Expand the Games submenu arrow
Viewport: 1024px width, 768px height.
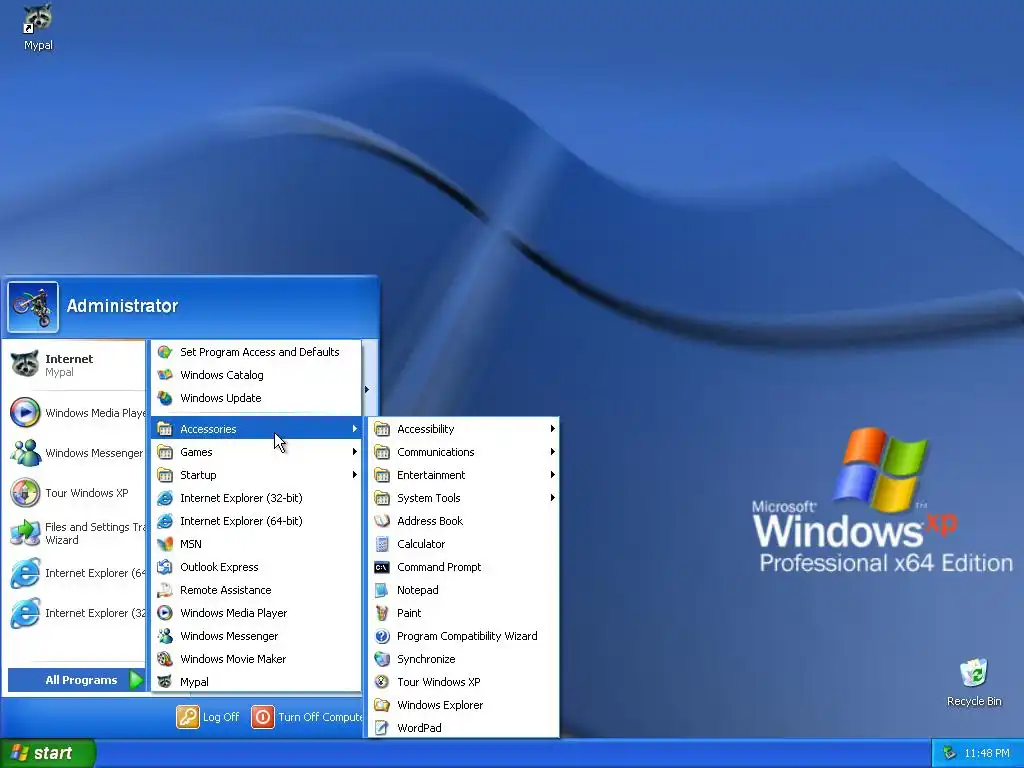pos(355,452)
